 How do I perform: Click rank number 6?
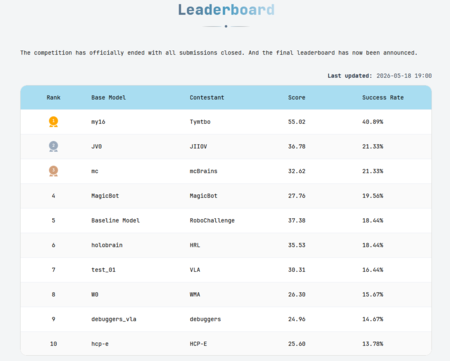[53, 245]
